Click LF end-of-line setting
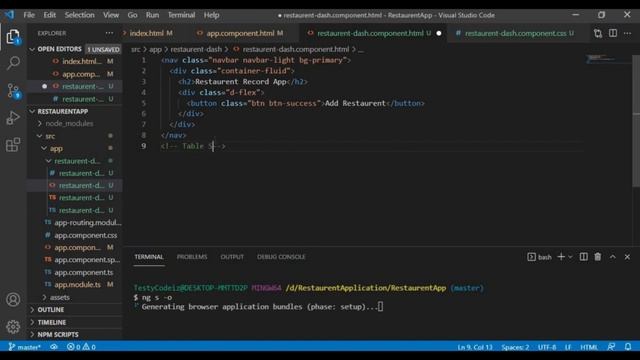The height and width of the screenshot is (360, 640). point(568,347)
